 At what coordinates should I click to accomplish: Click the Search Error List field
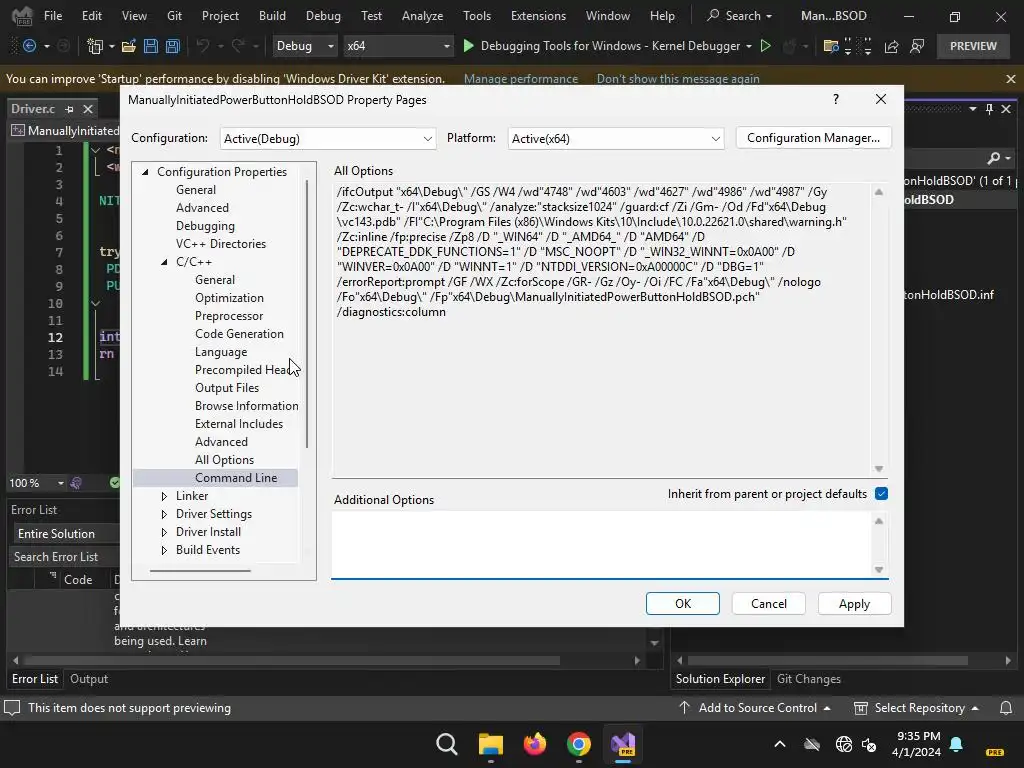click(64, 557)
